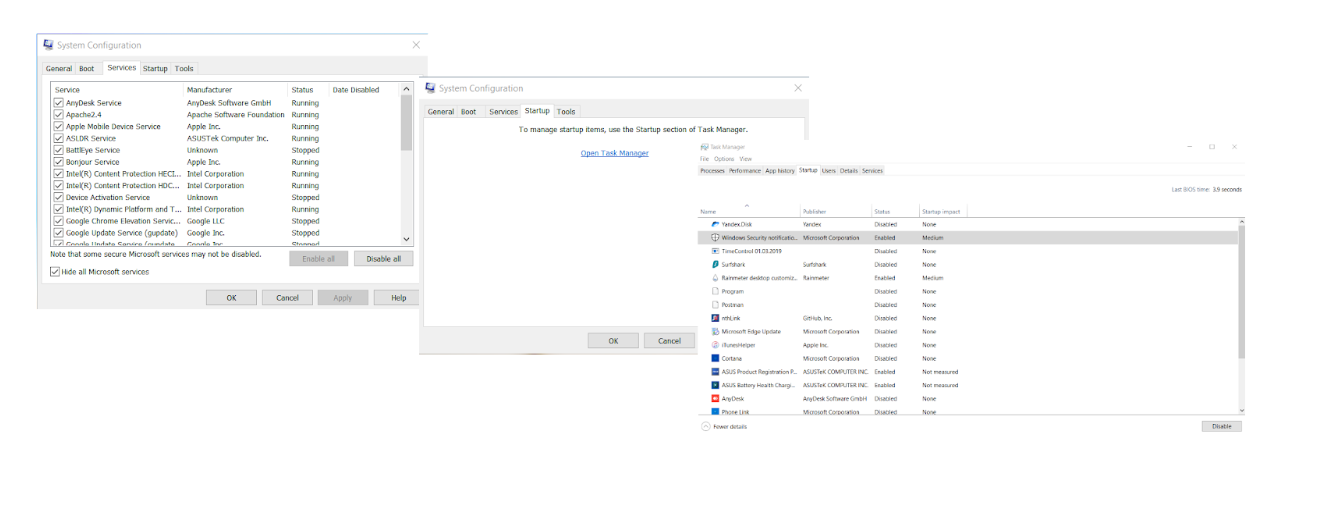The height and width of the screenshot is (528, 1326).
Task: Click the Open Task Manager link
Action: click(614, 153)
